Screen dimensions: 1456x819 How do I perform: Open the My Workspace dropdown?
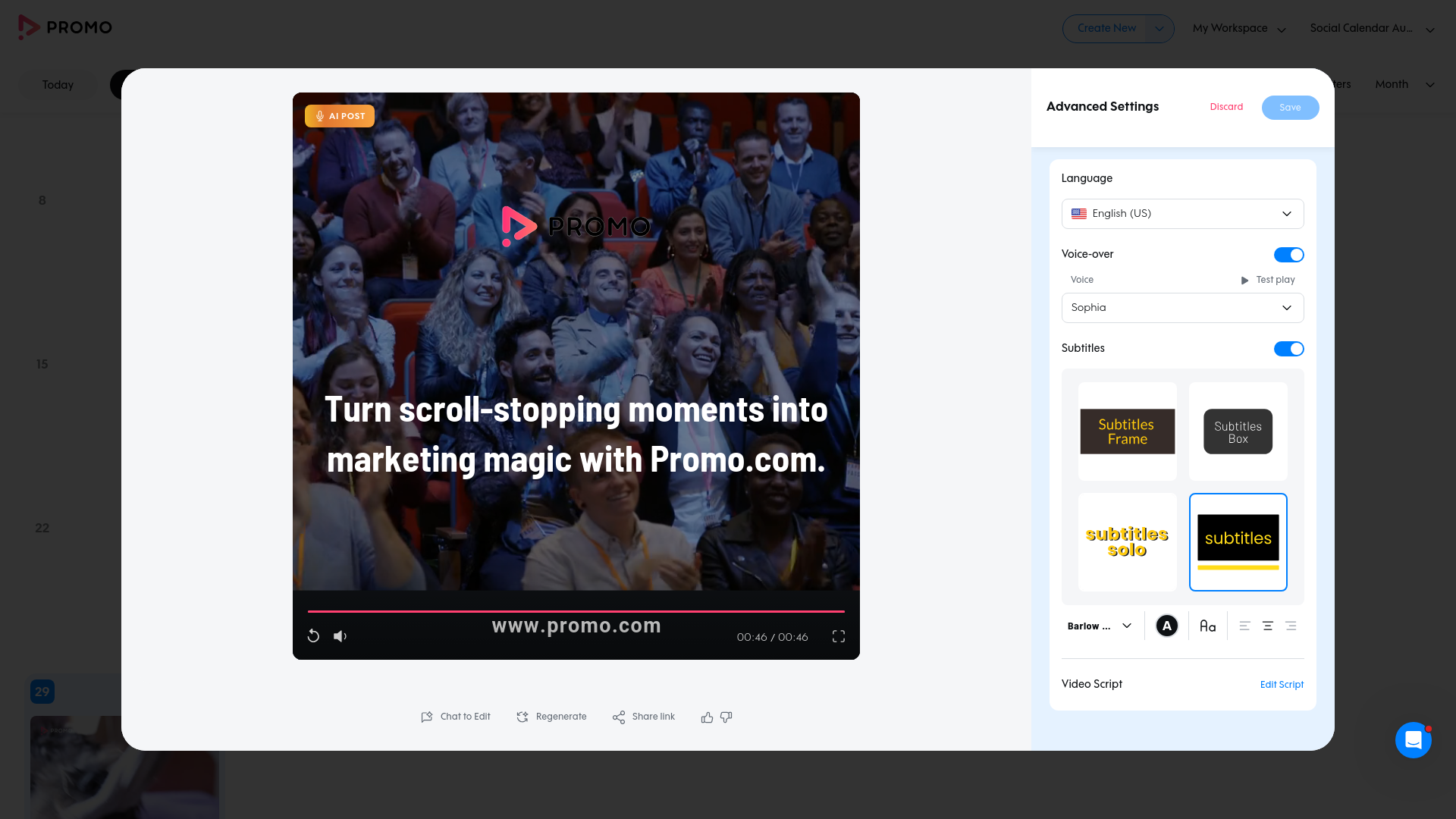(x=1239, y=29)
